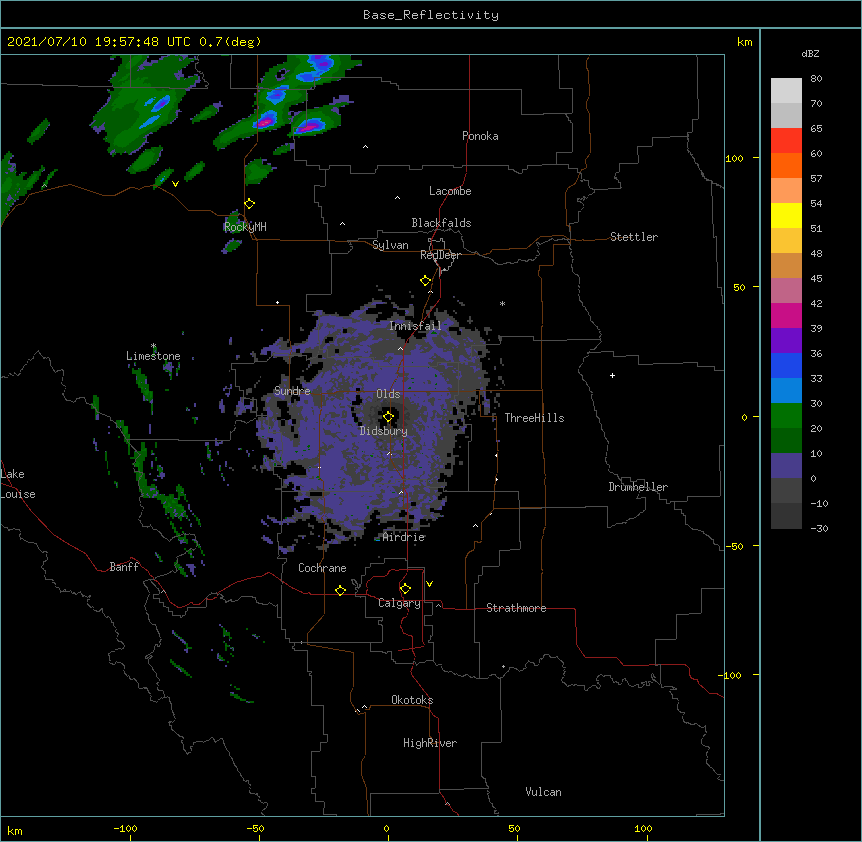
Task: Click the purple 10 dBZ legend swatch
Action: [786, 466]
